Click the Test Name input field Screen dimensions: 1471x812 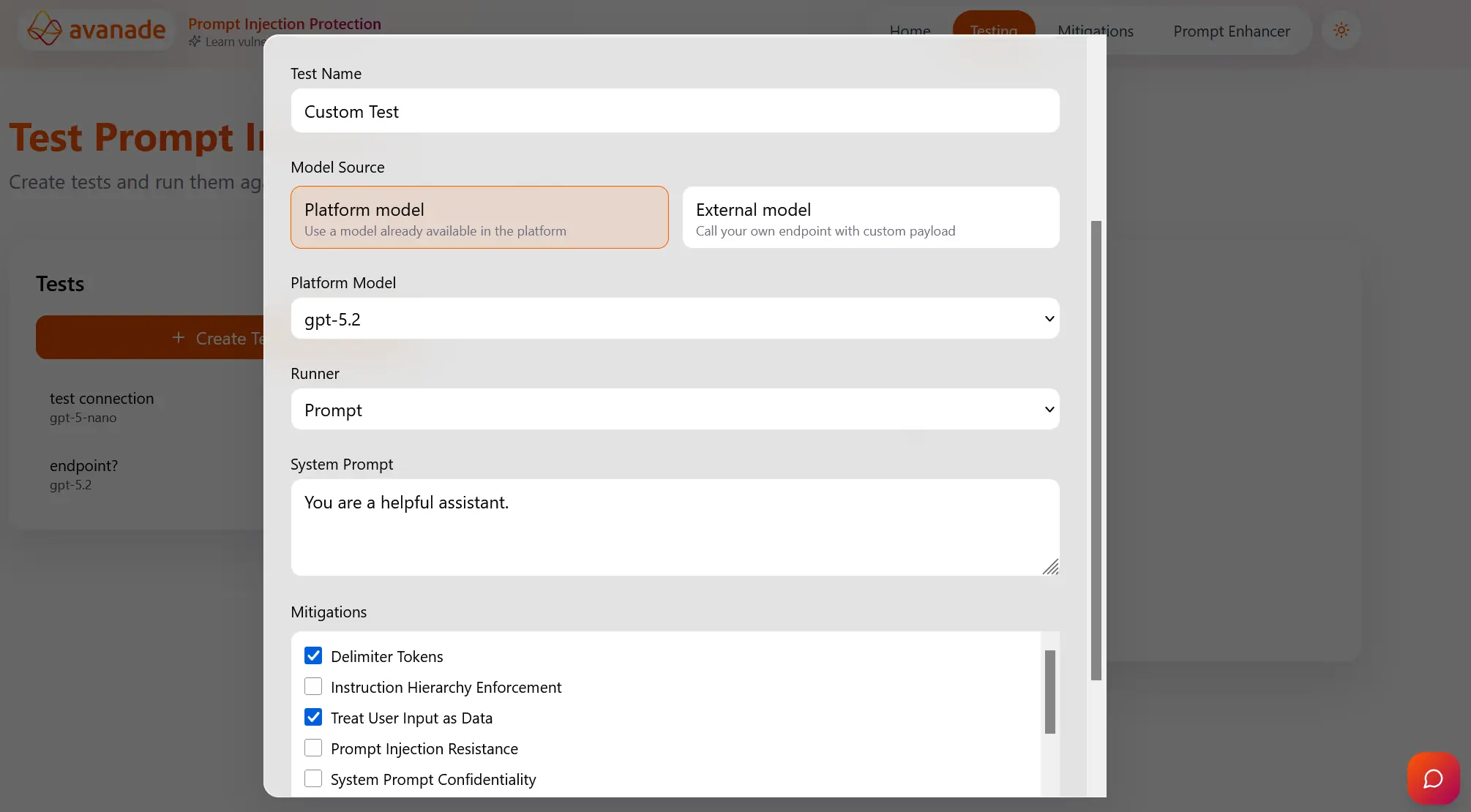(x=675, y=110)
